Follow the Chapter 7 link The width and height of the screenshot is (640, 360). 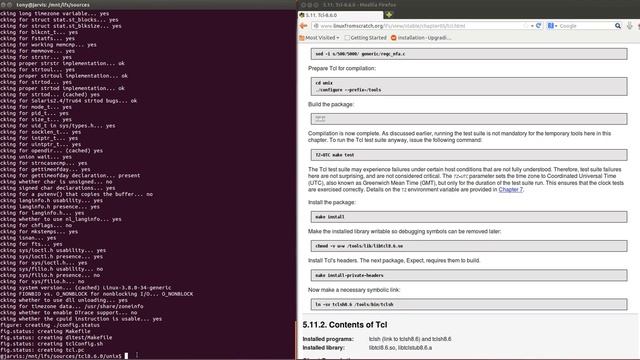pos(510,189)
